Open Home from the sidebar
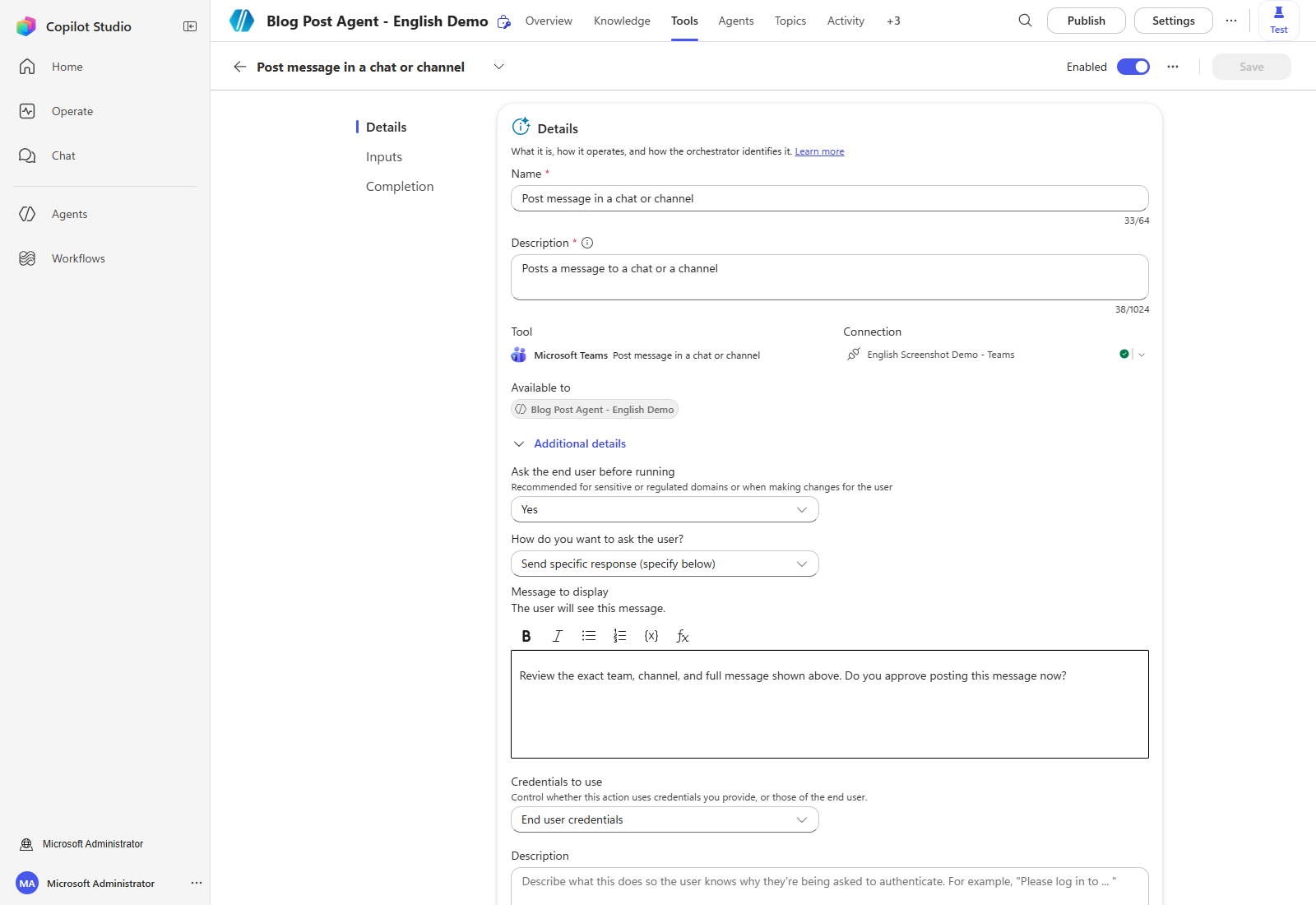The height and width of the screenshot is (905, 1316). click(x=67, y=67)
